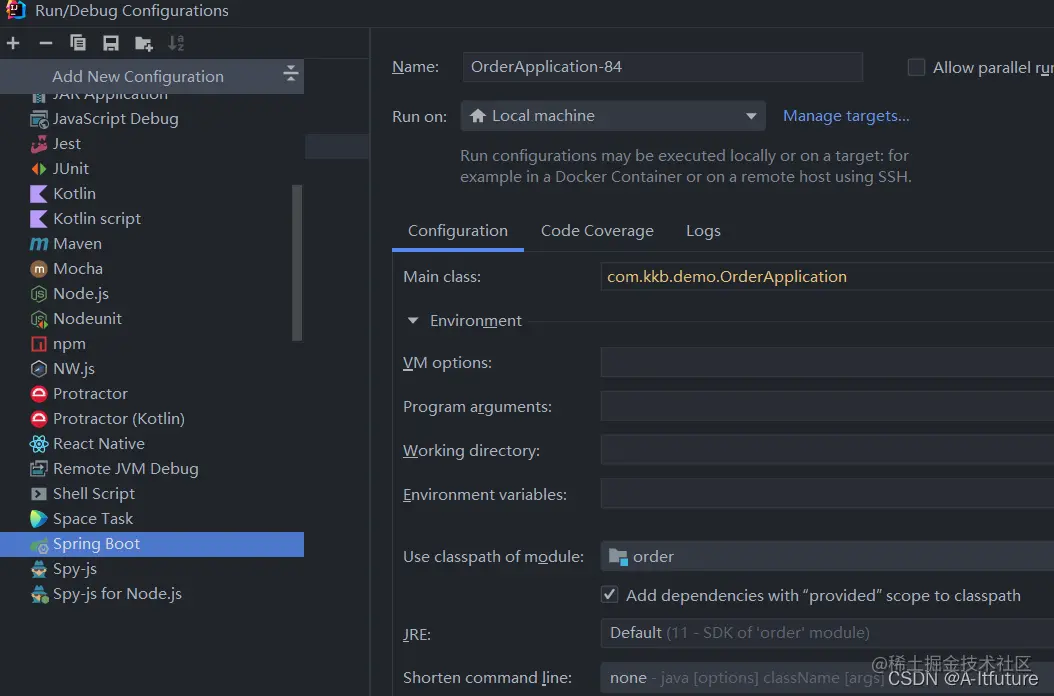Viewport: 1054px width, 696px height.
Task: Select Spy-js configuration type
Action: pyautogui.click(x=152, y=569)
